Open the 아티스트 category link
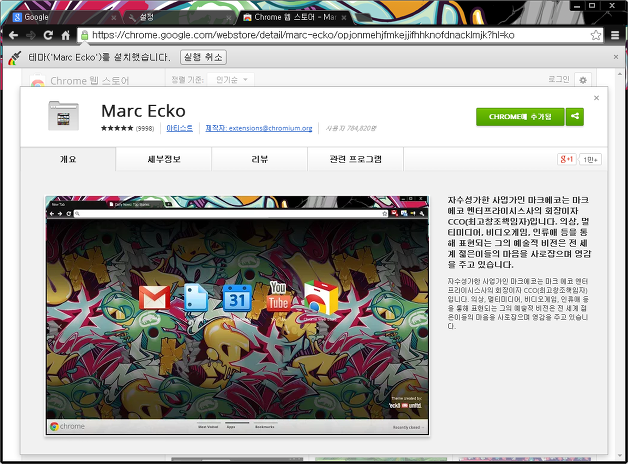 pos(179,128)
